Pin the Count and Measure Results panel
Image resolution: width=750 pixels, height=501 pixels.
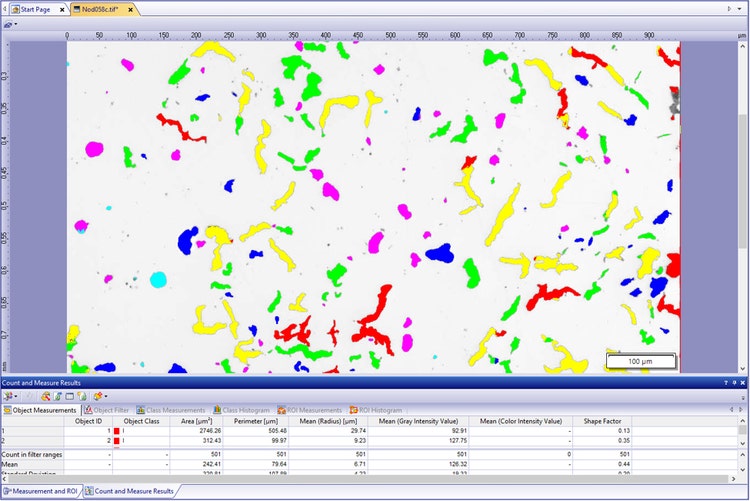[734, 382]
